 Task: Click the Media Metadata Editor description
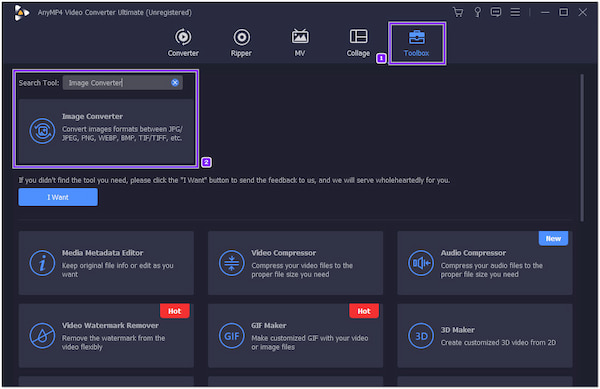tap(118, 270)
